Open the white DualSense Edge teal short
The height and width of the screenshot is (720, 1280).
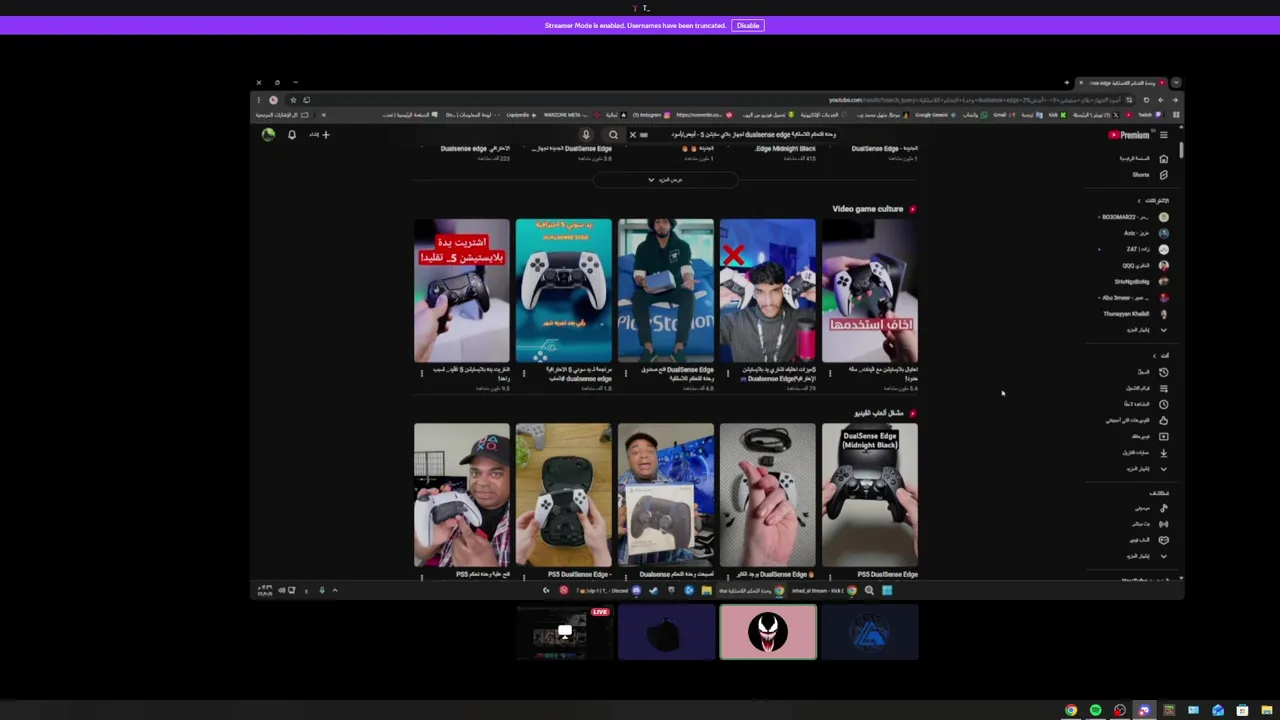click(x=564, y=290)
